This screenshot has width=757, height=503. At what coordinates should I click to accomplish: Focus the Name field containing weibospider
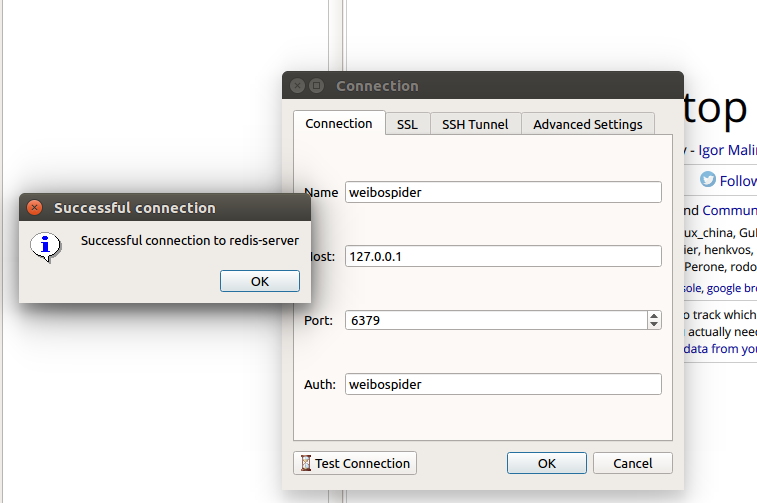503,192
